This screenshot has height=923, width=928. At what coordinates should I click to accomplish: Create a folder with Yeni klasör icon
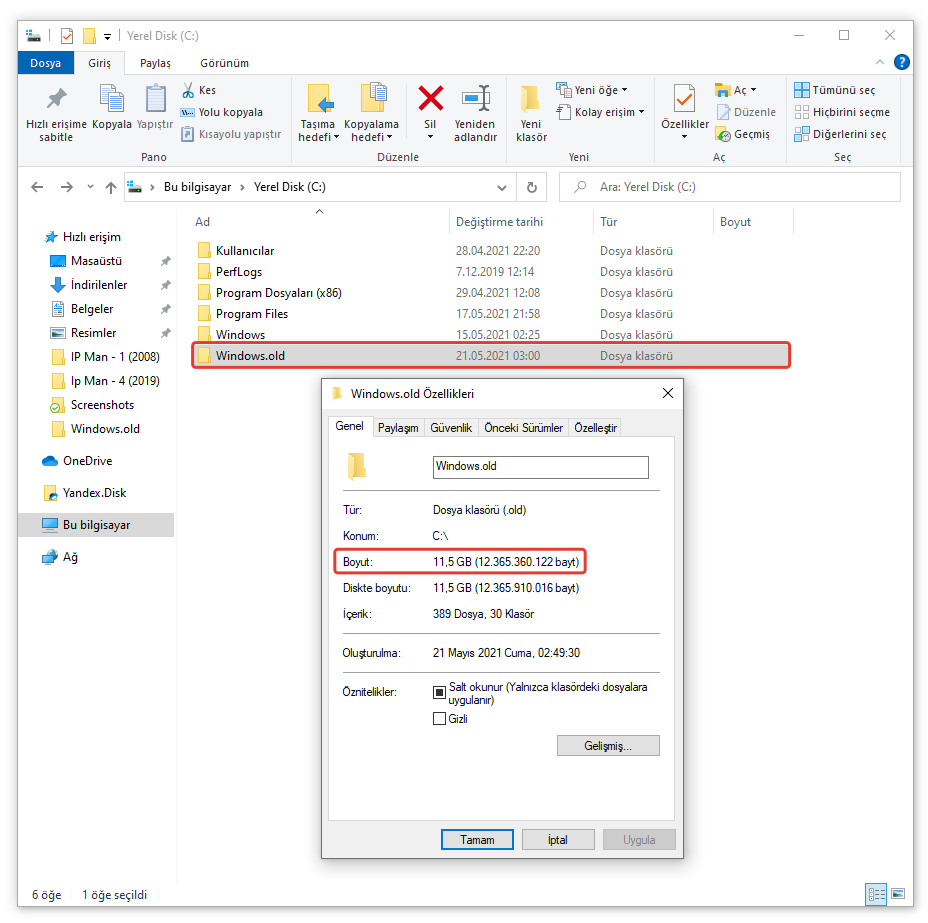[531, 100]
